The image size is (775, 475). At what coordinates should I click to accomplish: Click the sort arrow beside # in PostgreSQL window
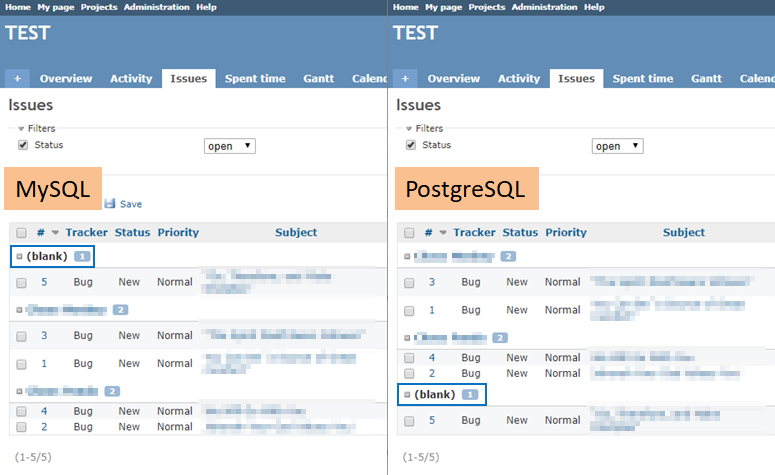(443, 233)
